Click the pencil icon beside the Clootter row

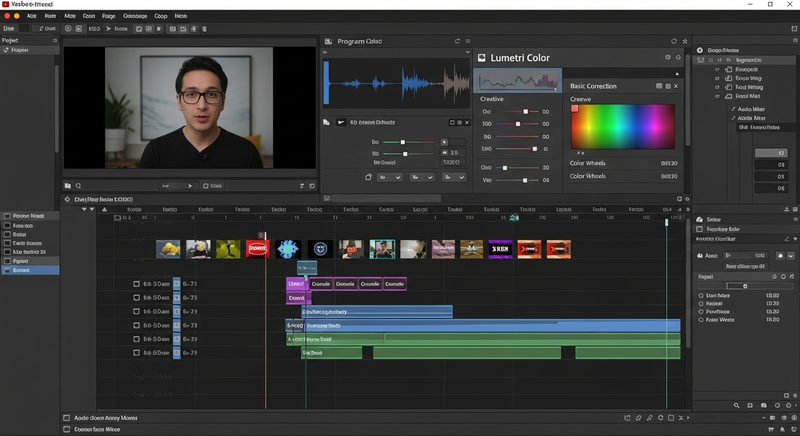(787, 239)
